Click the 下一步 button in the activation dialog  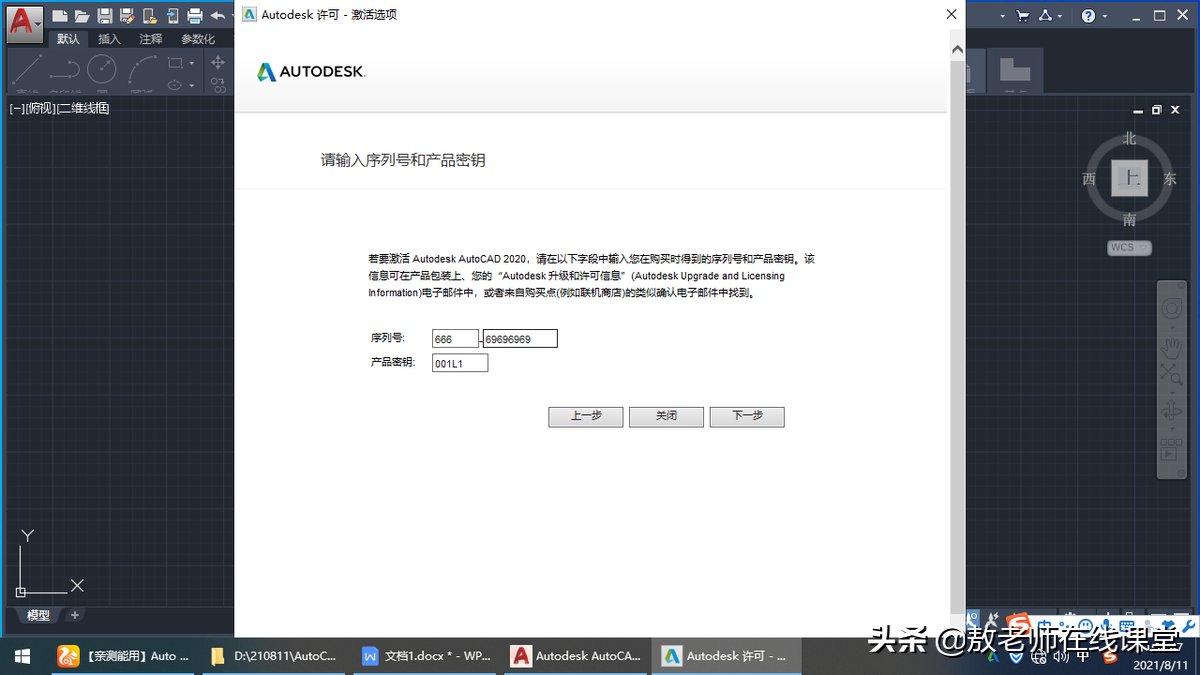[x=746, y=417]
